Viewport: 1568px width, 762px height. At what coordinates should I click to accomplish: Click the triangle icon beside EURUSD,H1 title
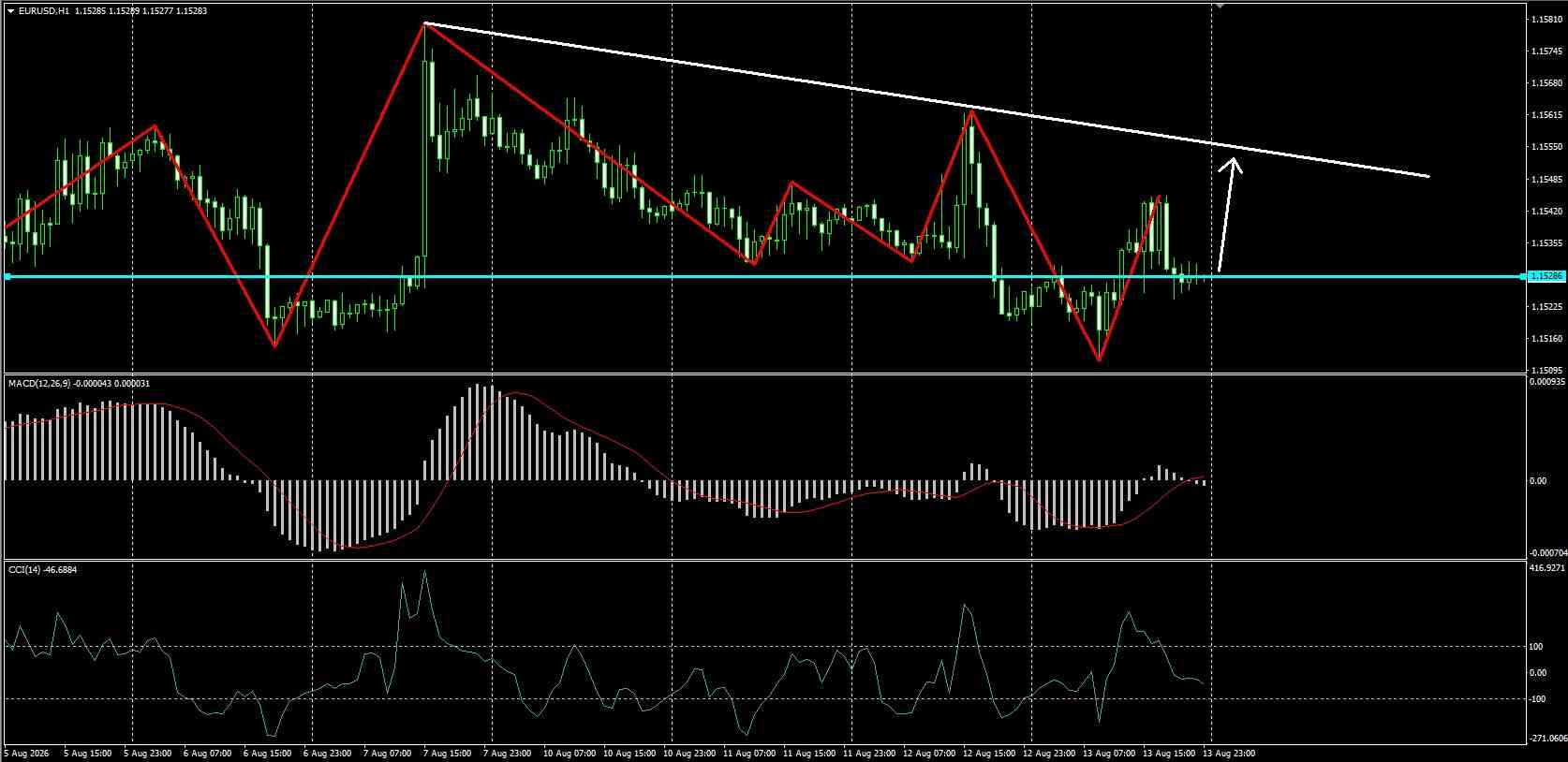tap(9, 11)
